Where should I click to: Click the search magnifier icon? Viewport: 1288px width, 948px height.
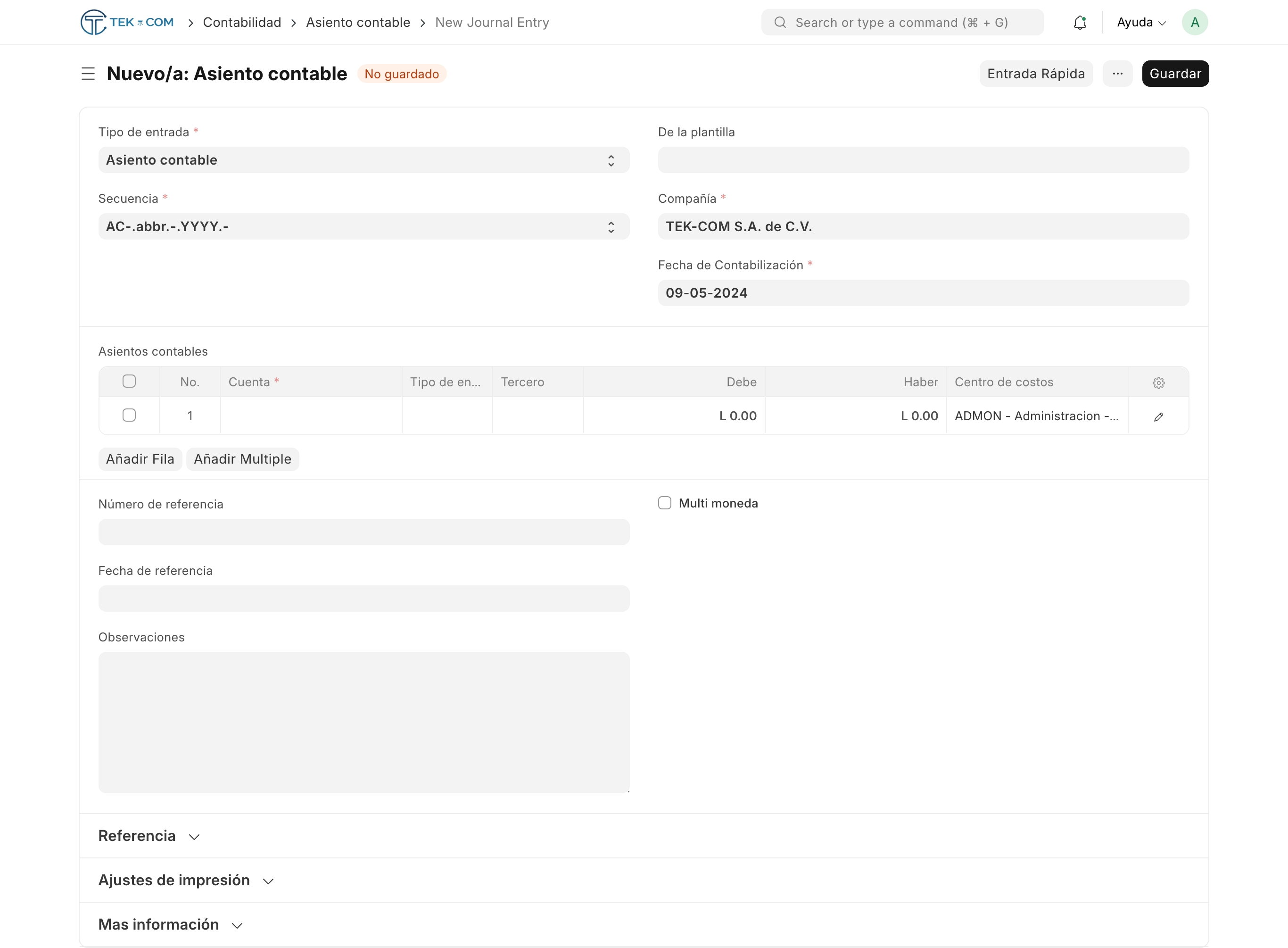pyautogui.click(x=780, y=22)
